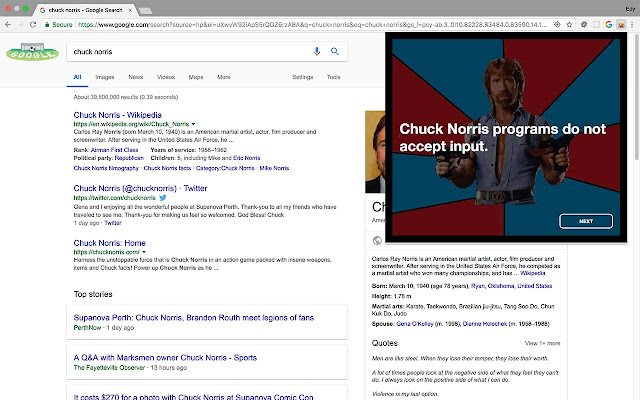Open Chuck Norris: Home result

(109, 243)
